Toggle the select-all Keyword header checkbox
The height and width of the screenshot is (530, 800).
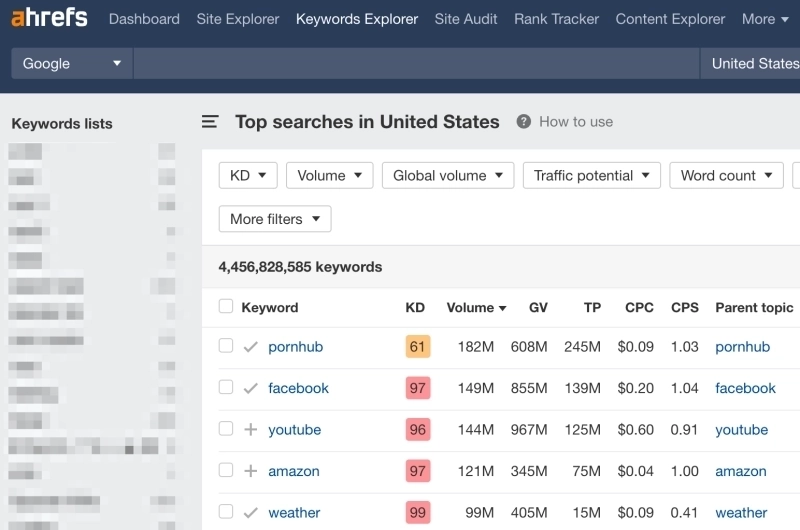[x=226, y=307]
